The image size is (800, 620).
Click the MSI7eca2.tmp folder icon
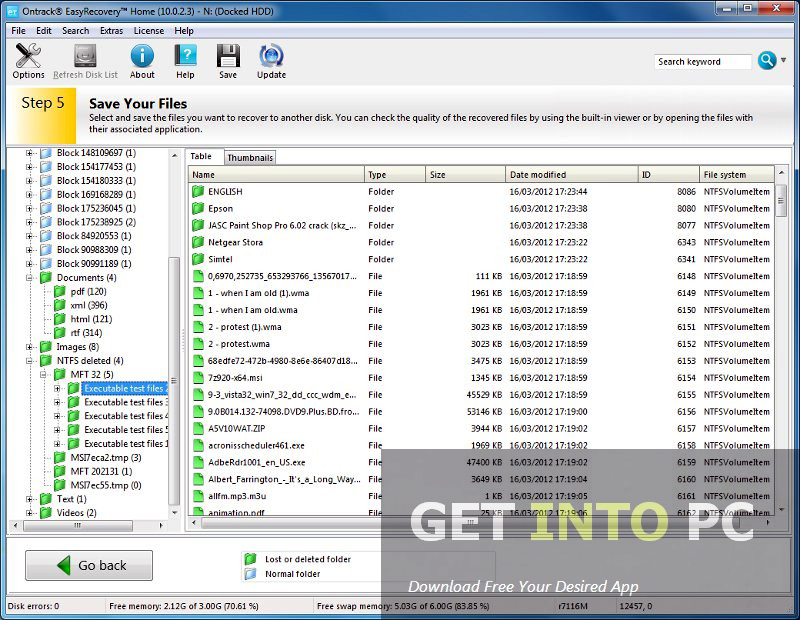[60, 457]
